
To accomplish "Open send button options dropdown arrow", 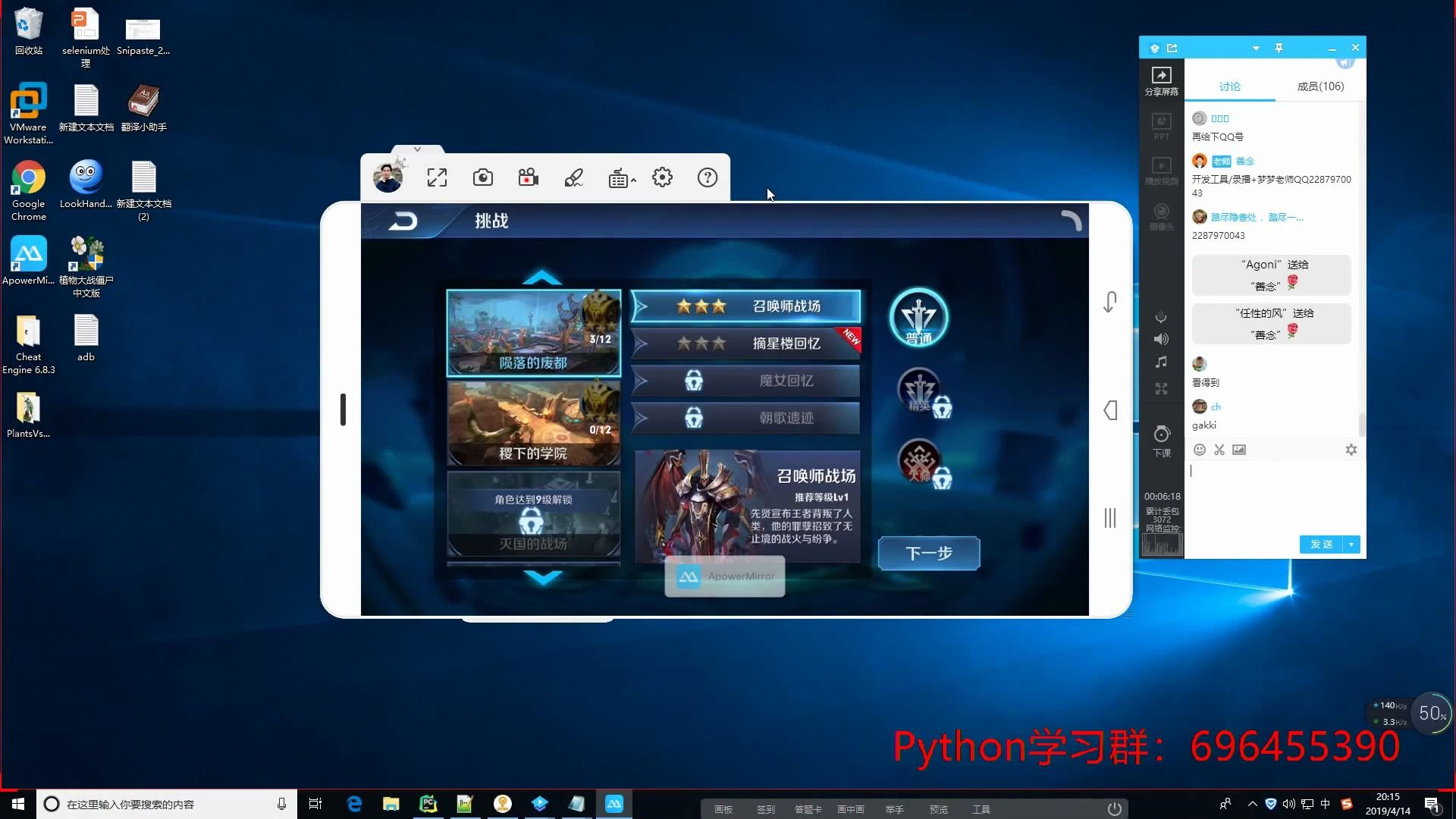I will point(1351,544).
